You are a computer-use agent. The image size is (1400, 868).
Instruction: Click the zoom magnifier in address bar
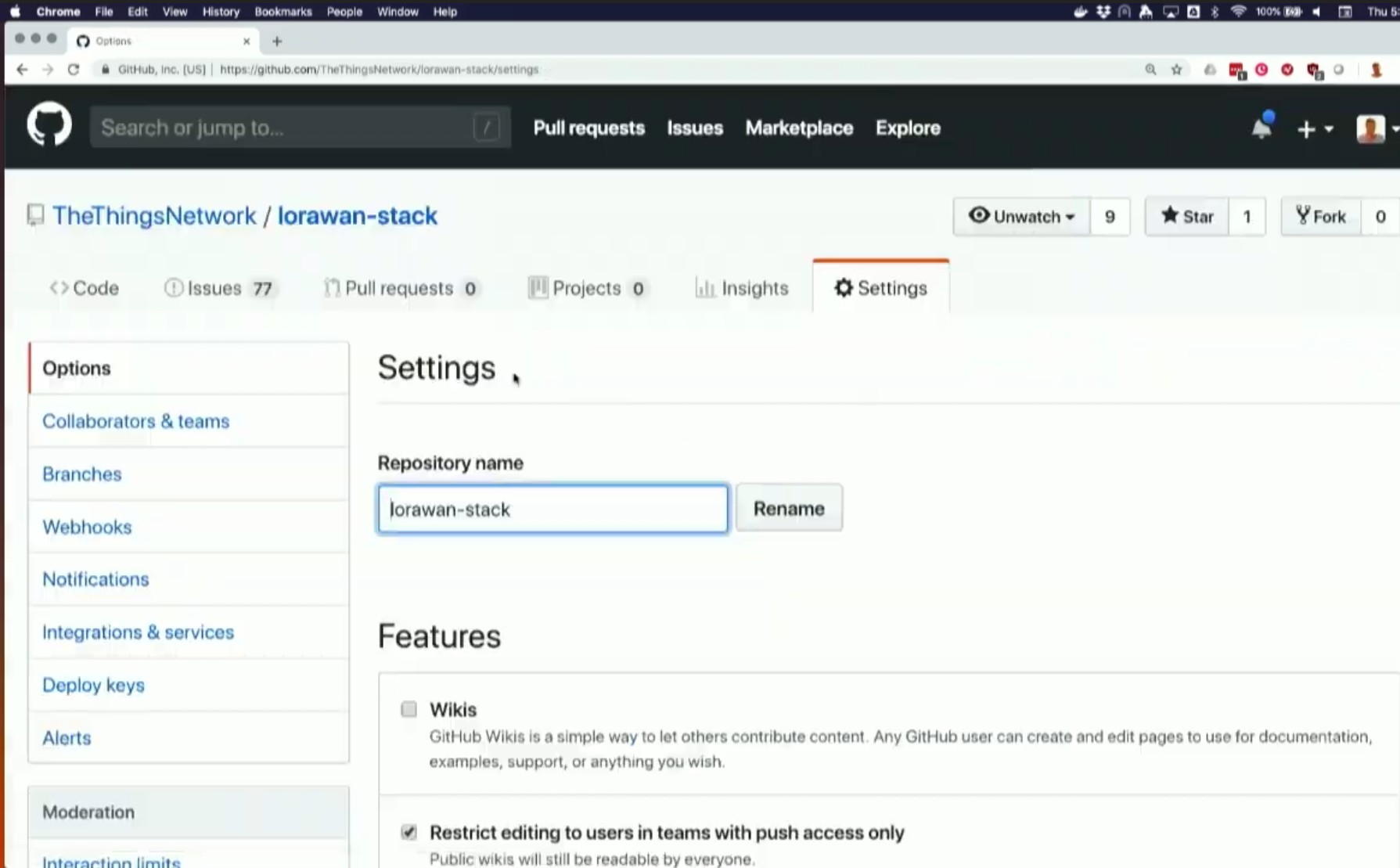(1150, 70)
